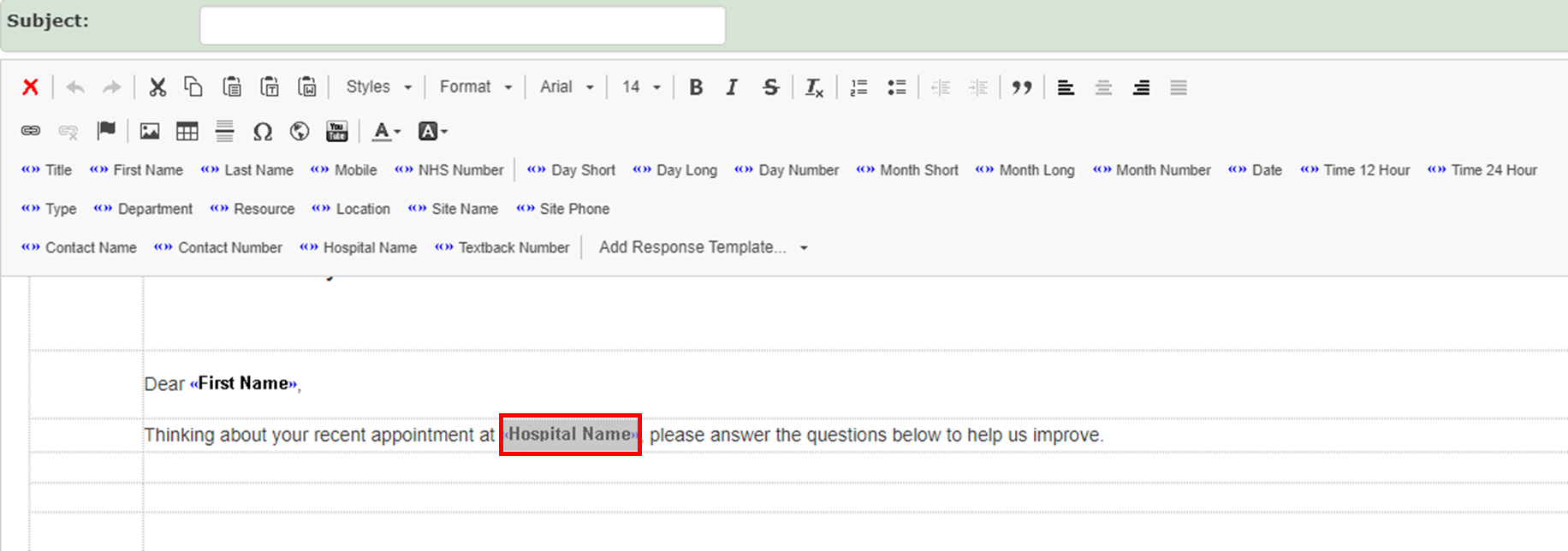This screenshot has height=551, width=1568.
Task: Insert the Hospital Name merge field button
Action: pyautogui.click(x=359, y=247)
